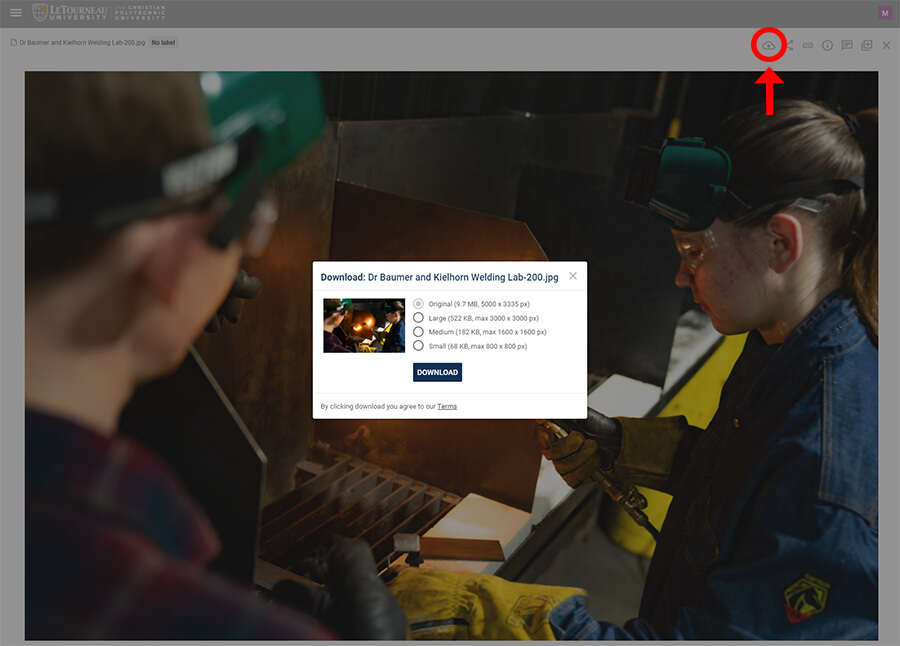Click the purple M user avatar
The width and height of the screenshot is (900, 646).
(x=884, y=13)
